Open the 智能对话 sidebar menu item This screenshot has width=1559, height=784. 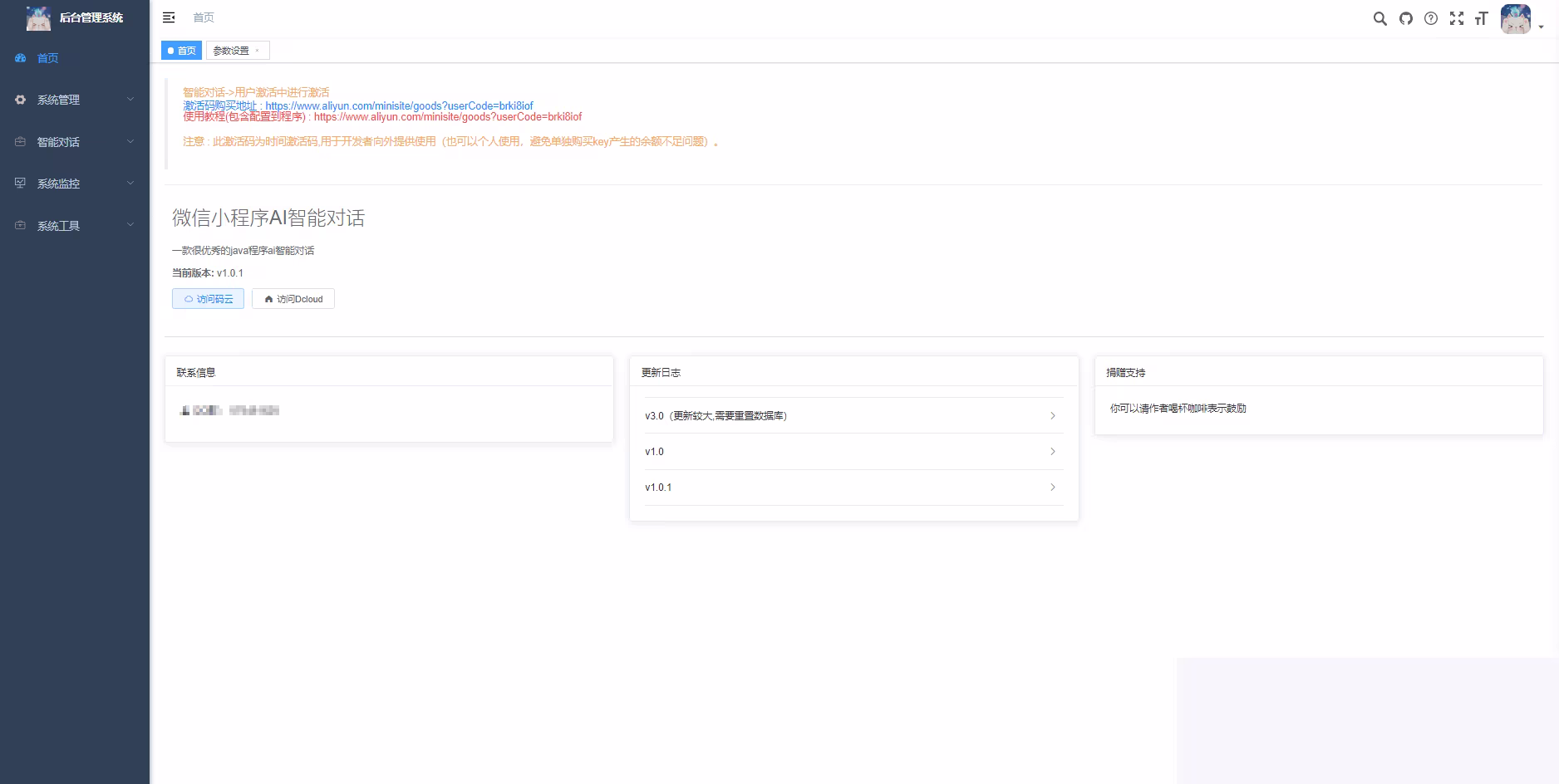pyautogui.click(x=75, y=142)
